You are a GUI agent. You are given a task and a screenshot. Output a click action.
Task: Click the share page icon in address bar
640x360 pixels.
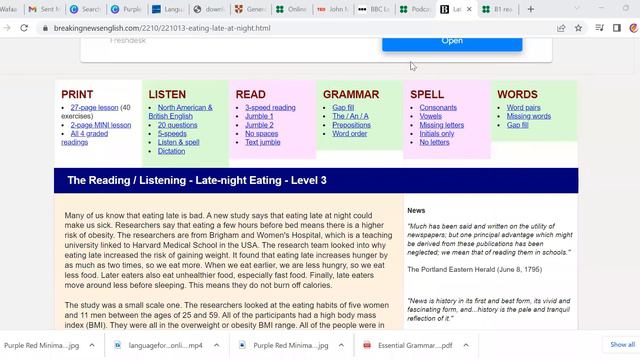[561, 28]
